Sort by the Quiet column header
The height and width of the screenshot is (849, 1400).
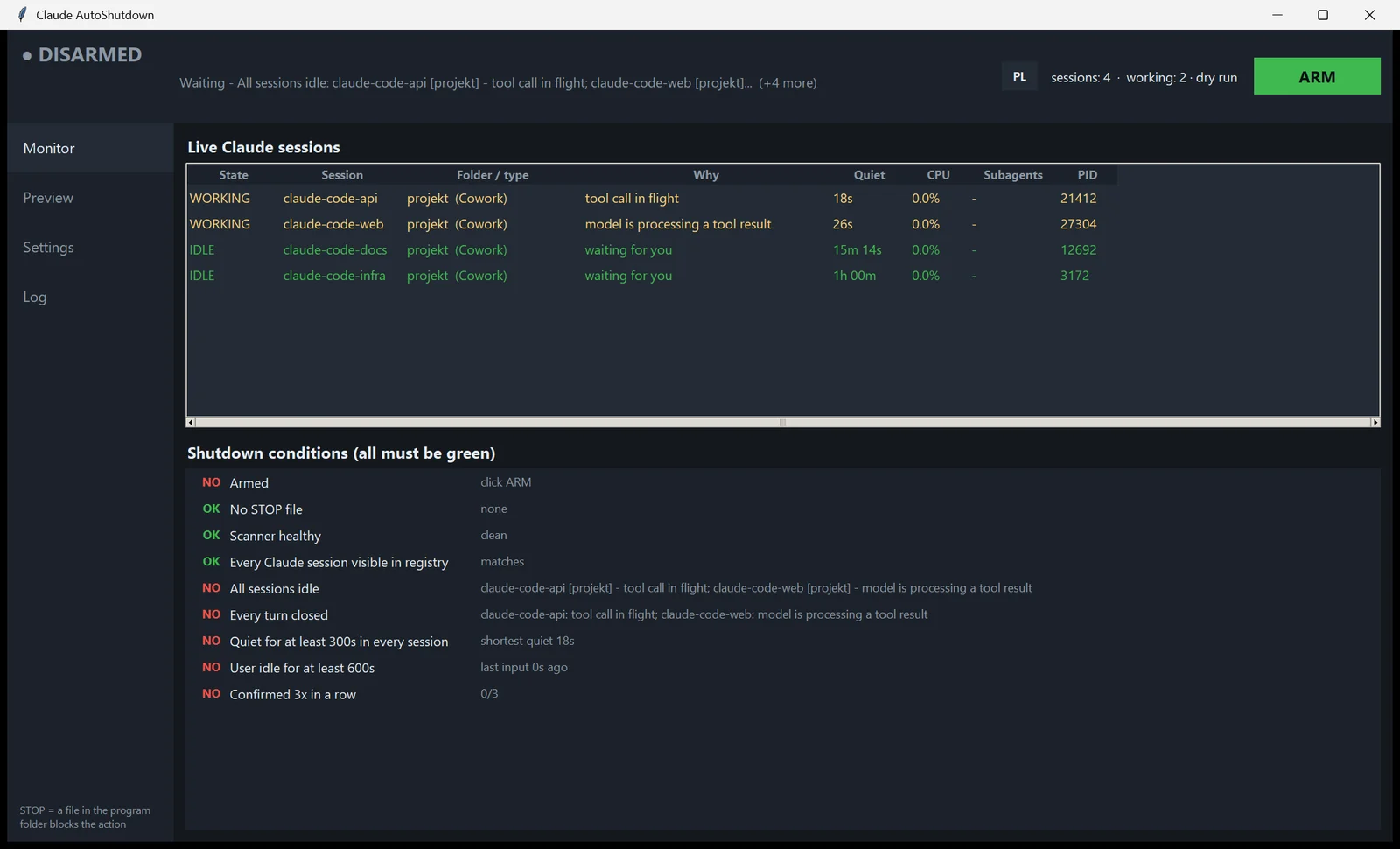869,175
